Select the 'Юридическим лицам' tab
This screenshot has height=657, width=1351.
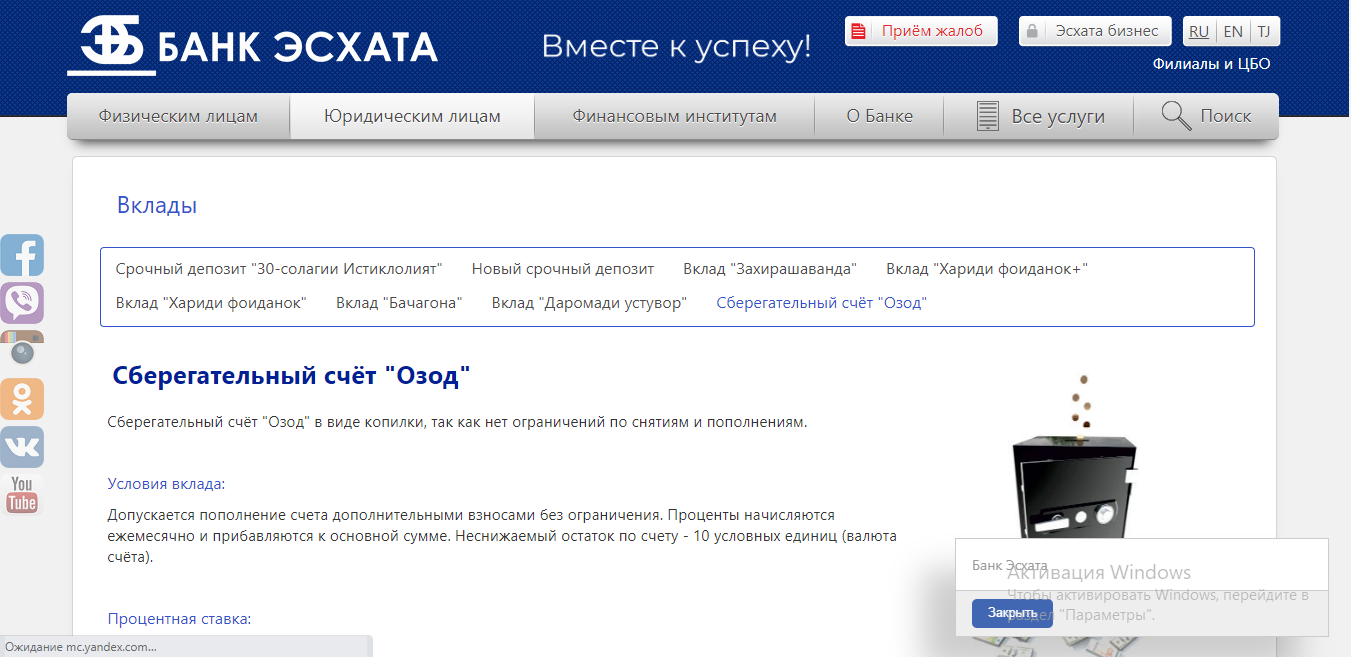[412, 116]
